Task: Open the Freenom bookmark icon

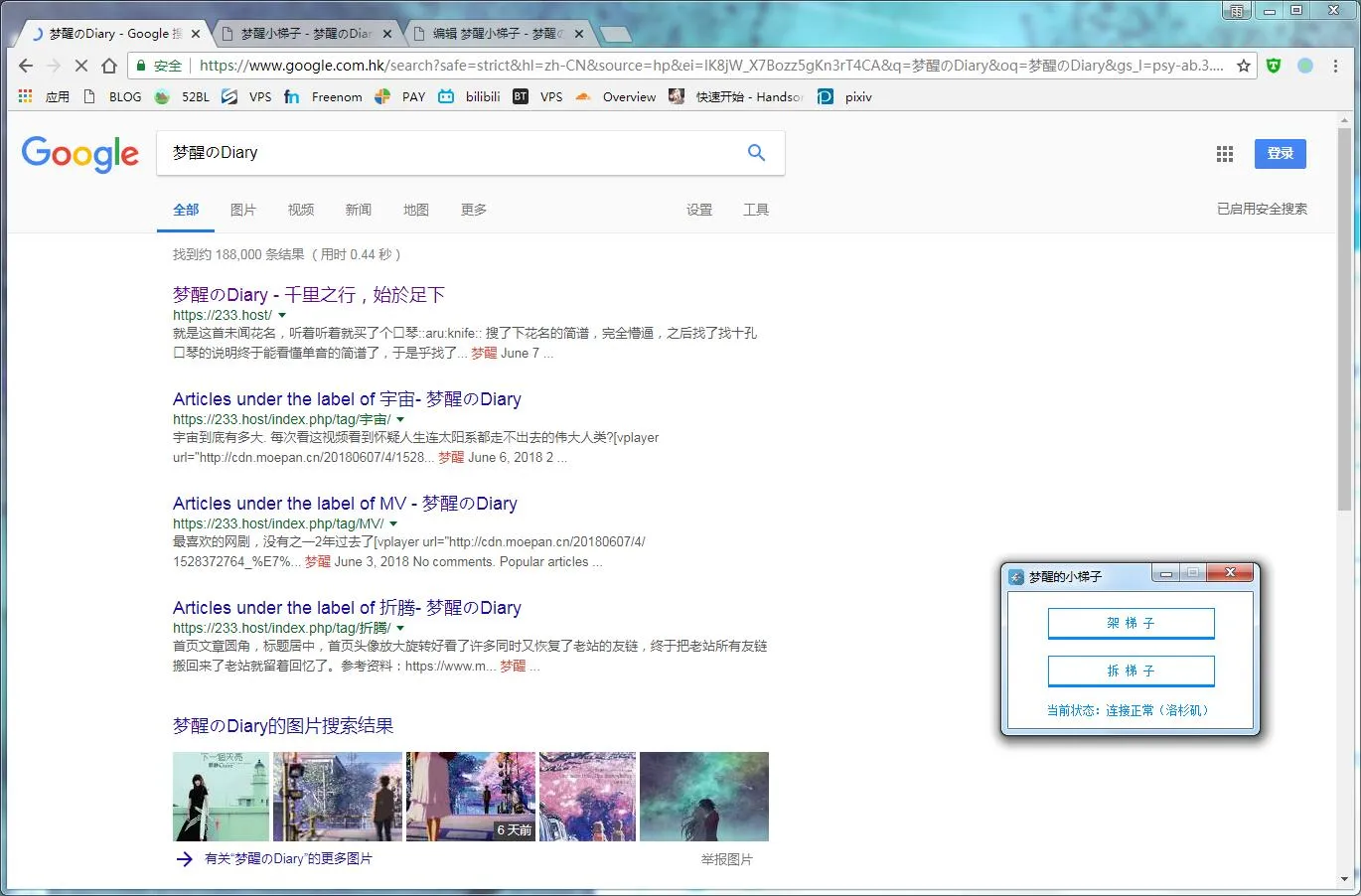Action: 294,96
